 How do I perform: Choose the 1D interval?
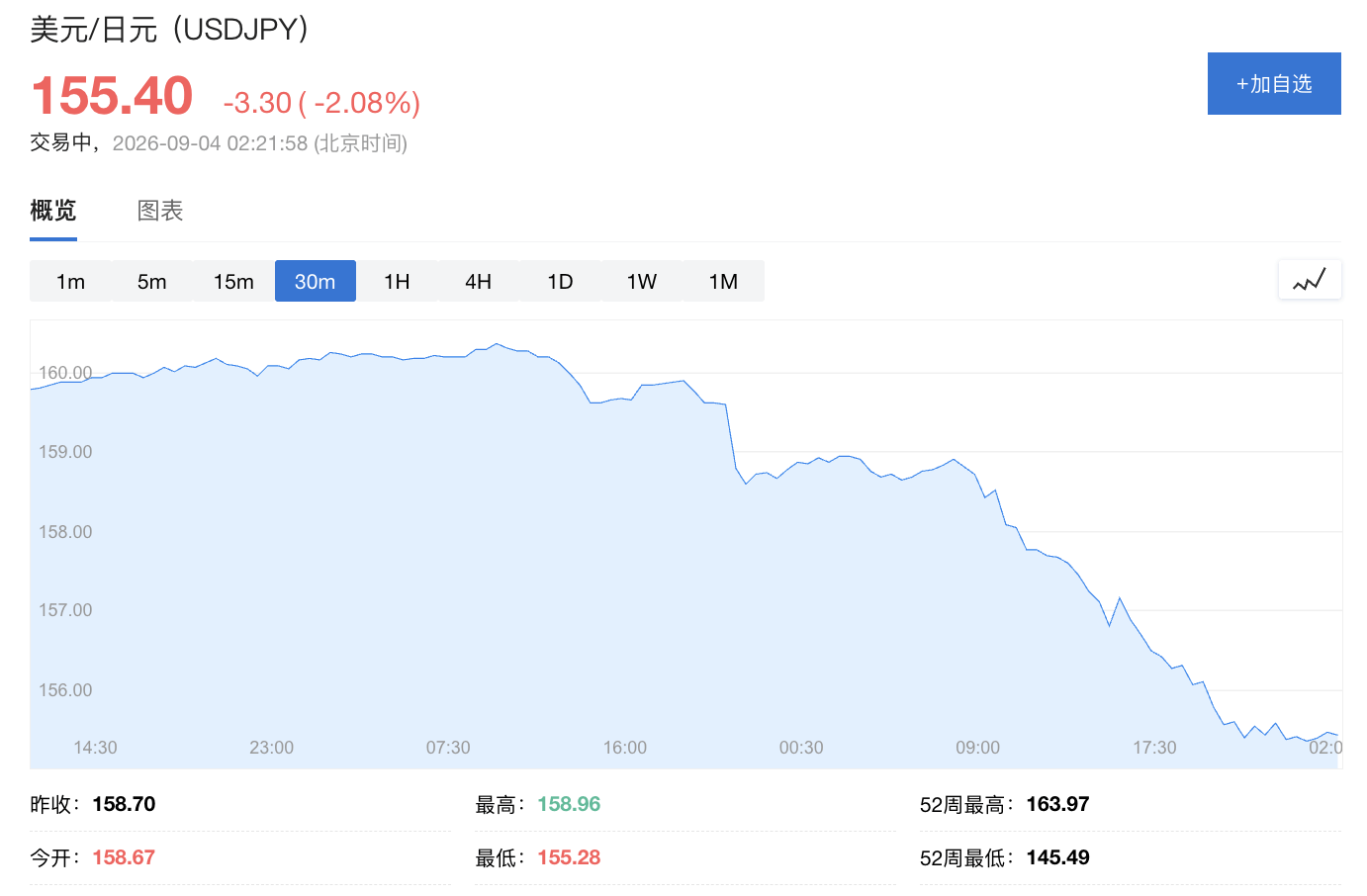[560, 281]
